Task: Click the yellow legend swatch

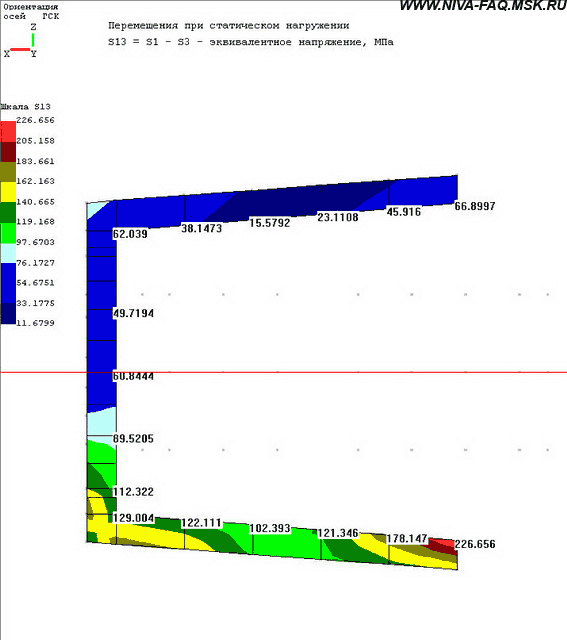Action: [x=8, y=192]
